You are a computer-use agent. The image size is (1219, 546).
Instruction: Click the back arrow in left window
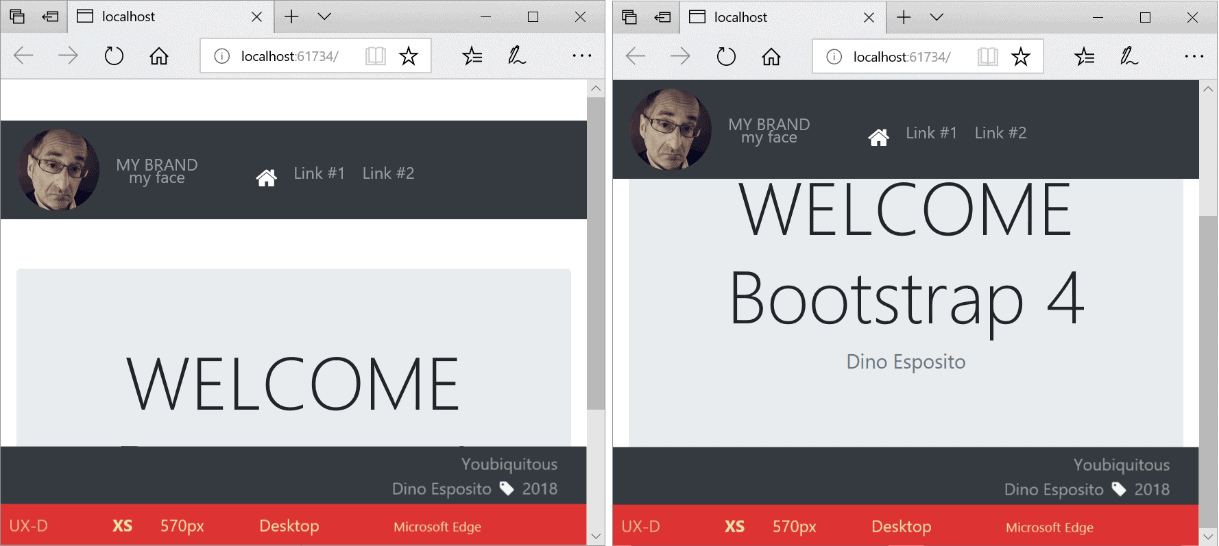pyautogui.click(x=23, y=56)
